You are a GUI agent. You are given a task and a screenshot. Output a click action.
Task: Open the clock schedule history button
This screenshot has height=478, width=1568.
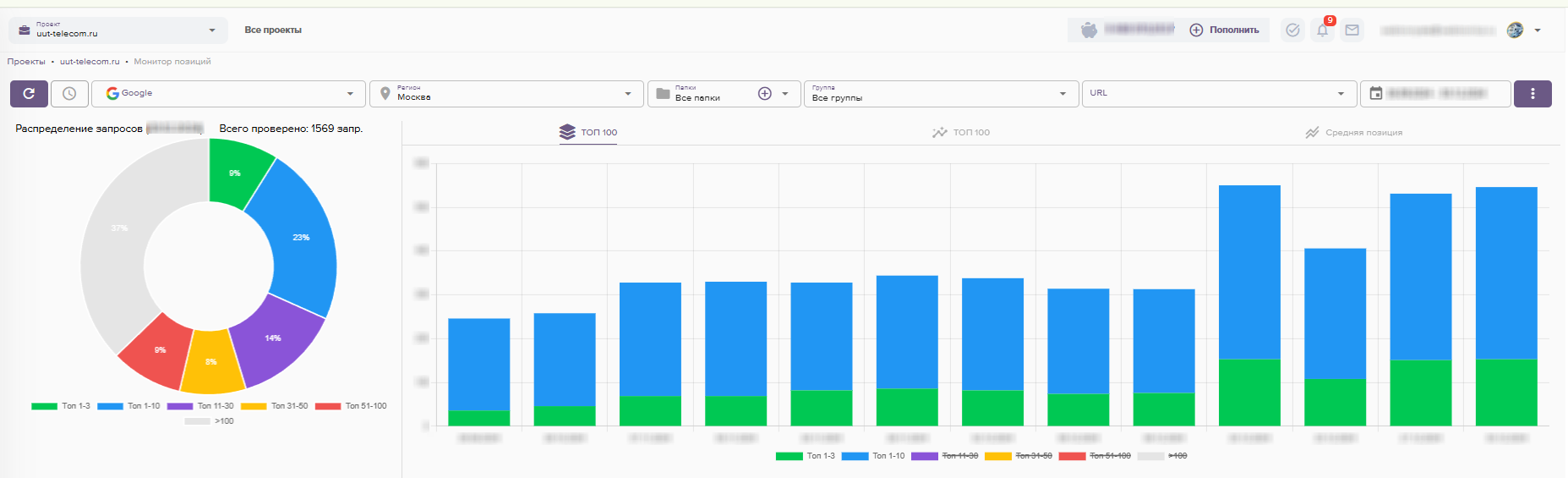[69, 94]
